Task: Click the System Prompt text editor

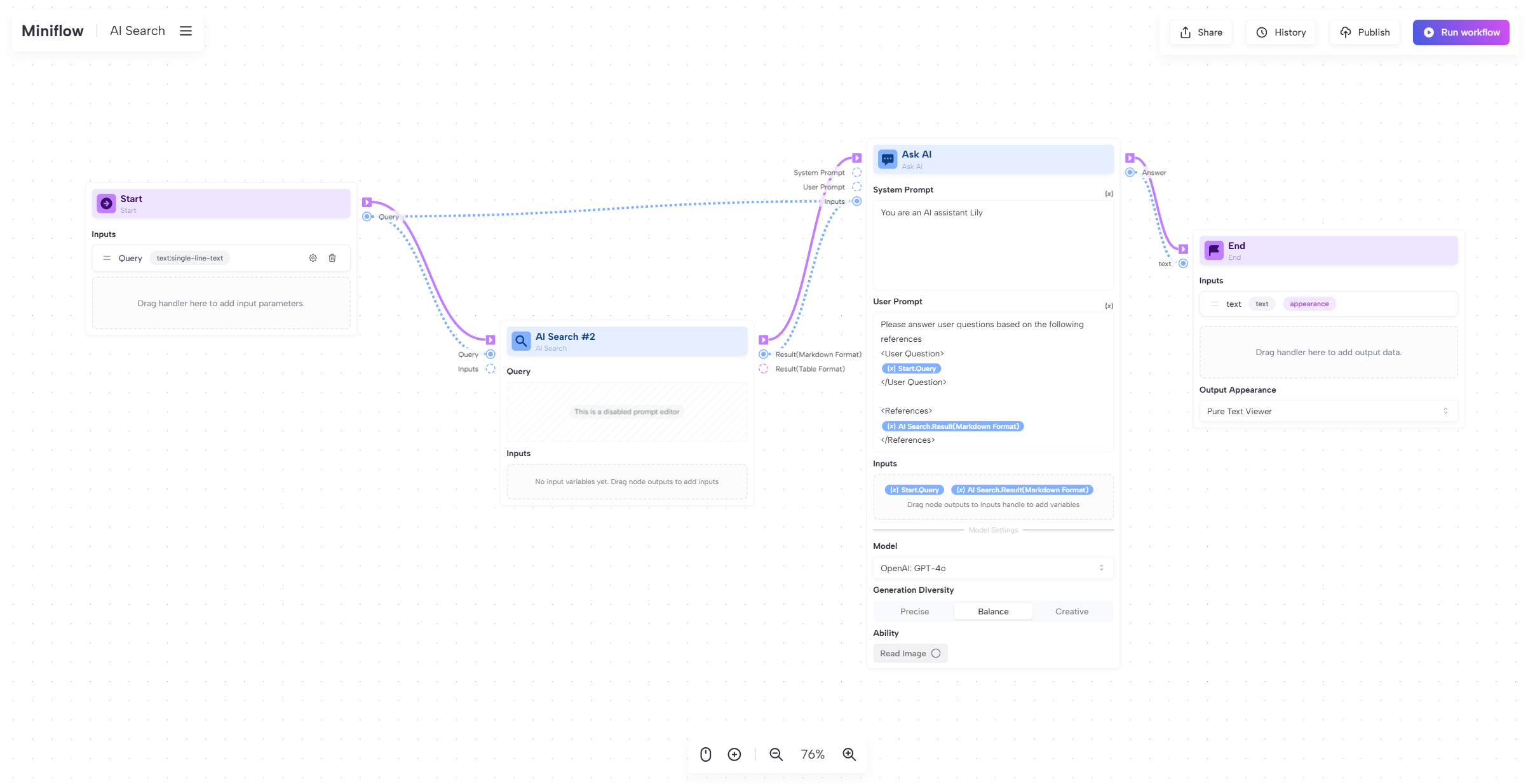Action: coord(993,245)
